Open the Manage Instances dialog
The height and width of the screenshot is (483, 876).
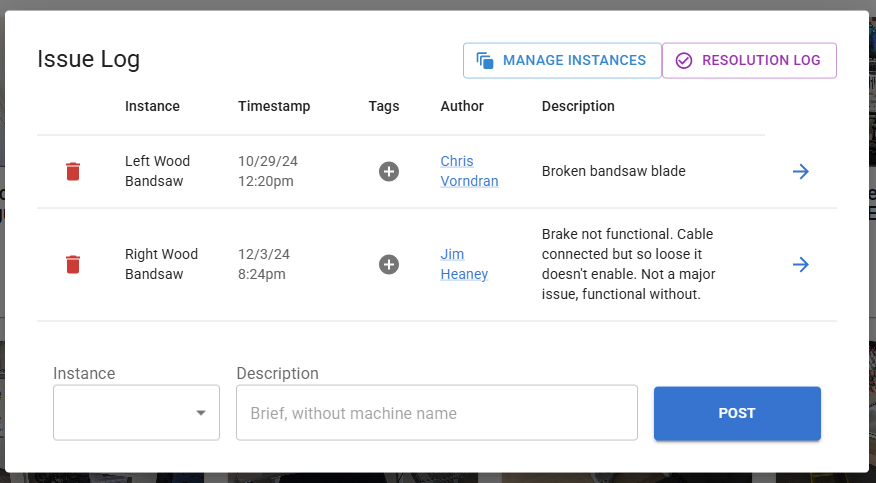point(562,60)
